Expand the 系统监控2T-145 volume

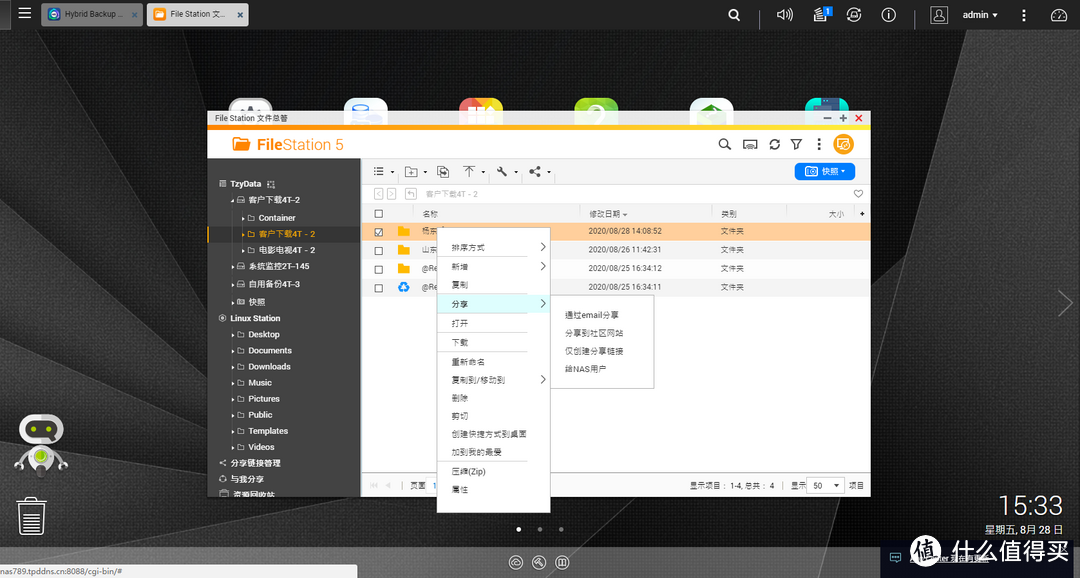[233, 267]
